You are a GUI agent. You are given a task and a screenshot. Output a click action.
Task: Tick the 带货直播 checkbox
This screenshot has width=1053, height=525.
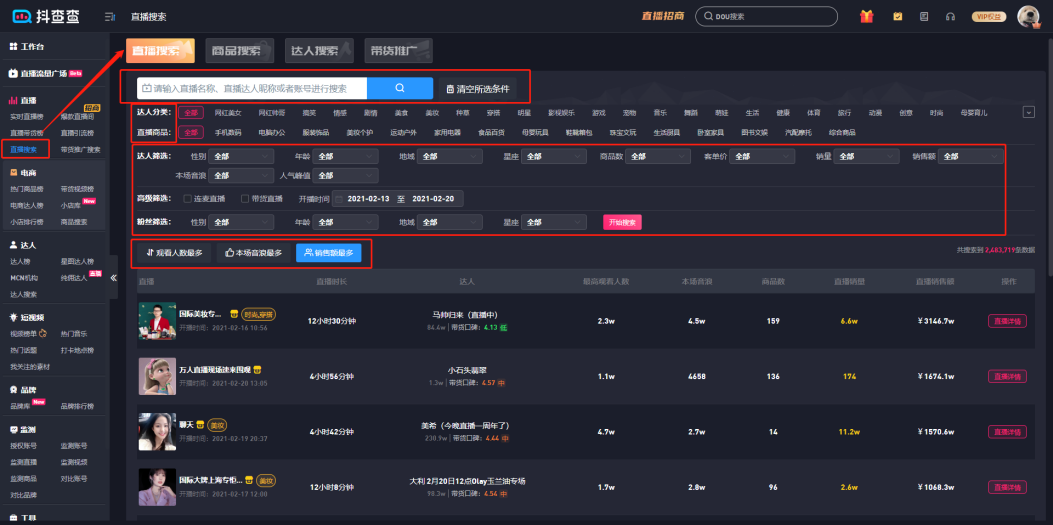point(245,199)
